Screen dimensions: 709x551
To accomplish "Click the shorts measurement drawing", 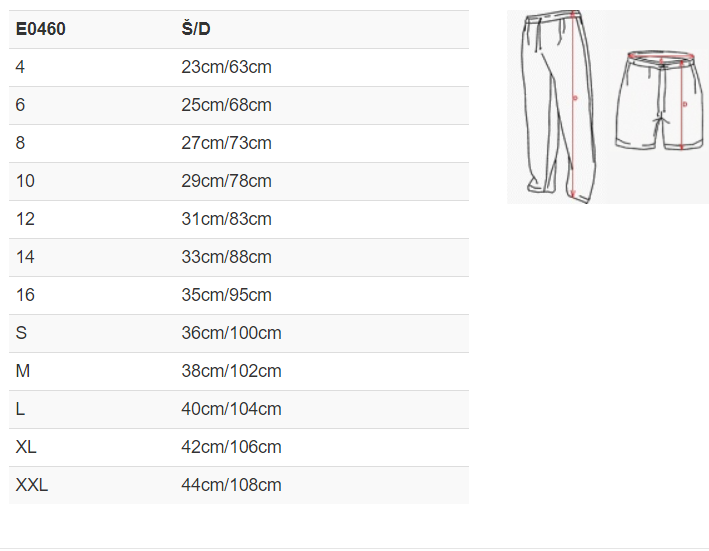I will tap(659, 102).
